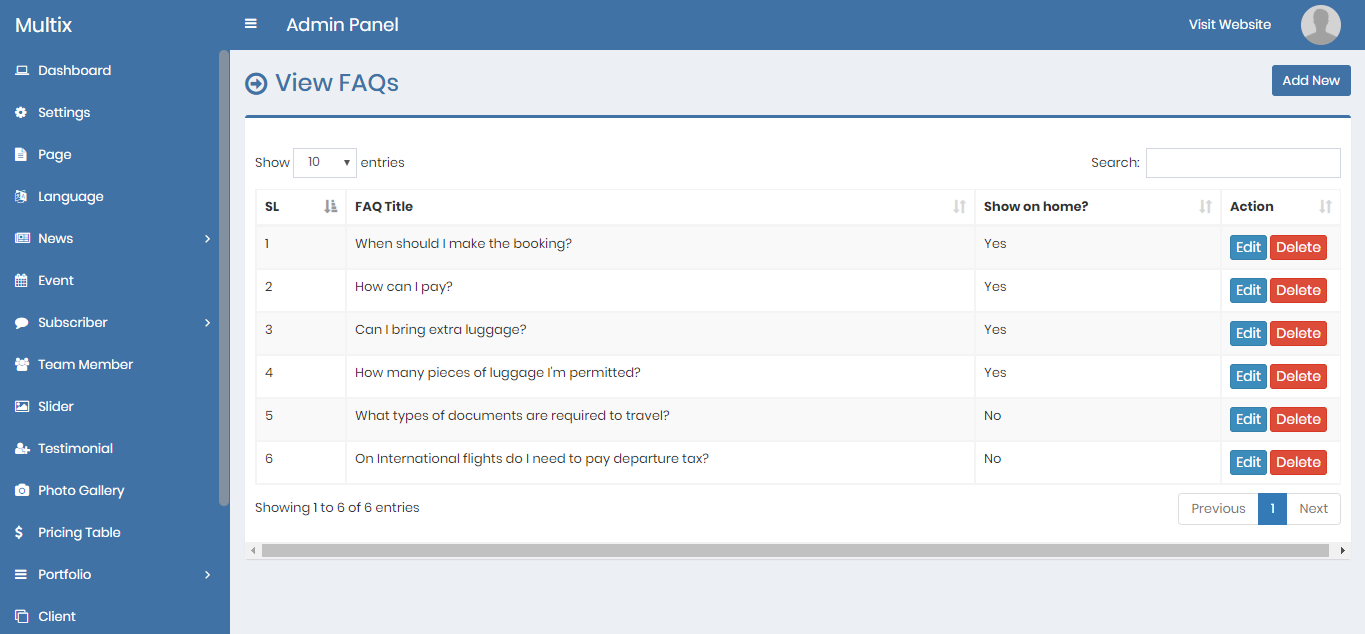Click the Team Member group icon
The width and height of the screenshot is (1365, 634).
pyautogui.click(x=21, y=365)
